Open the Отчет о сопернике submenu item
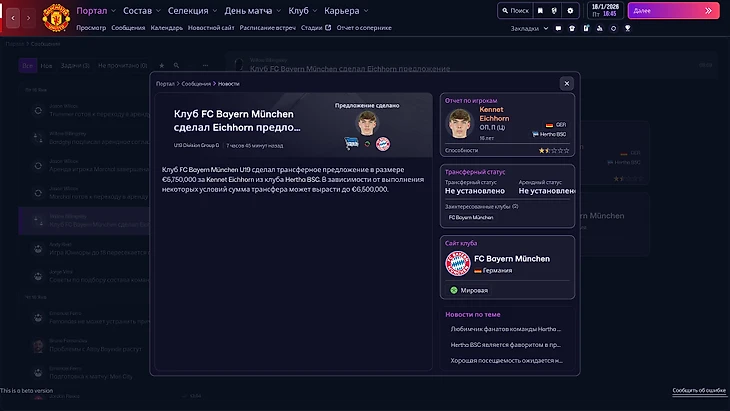 [x=364, y=28]
